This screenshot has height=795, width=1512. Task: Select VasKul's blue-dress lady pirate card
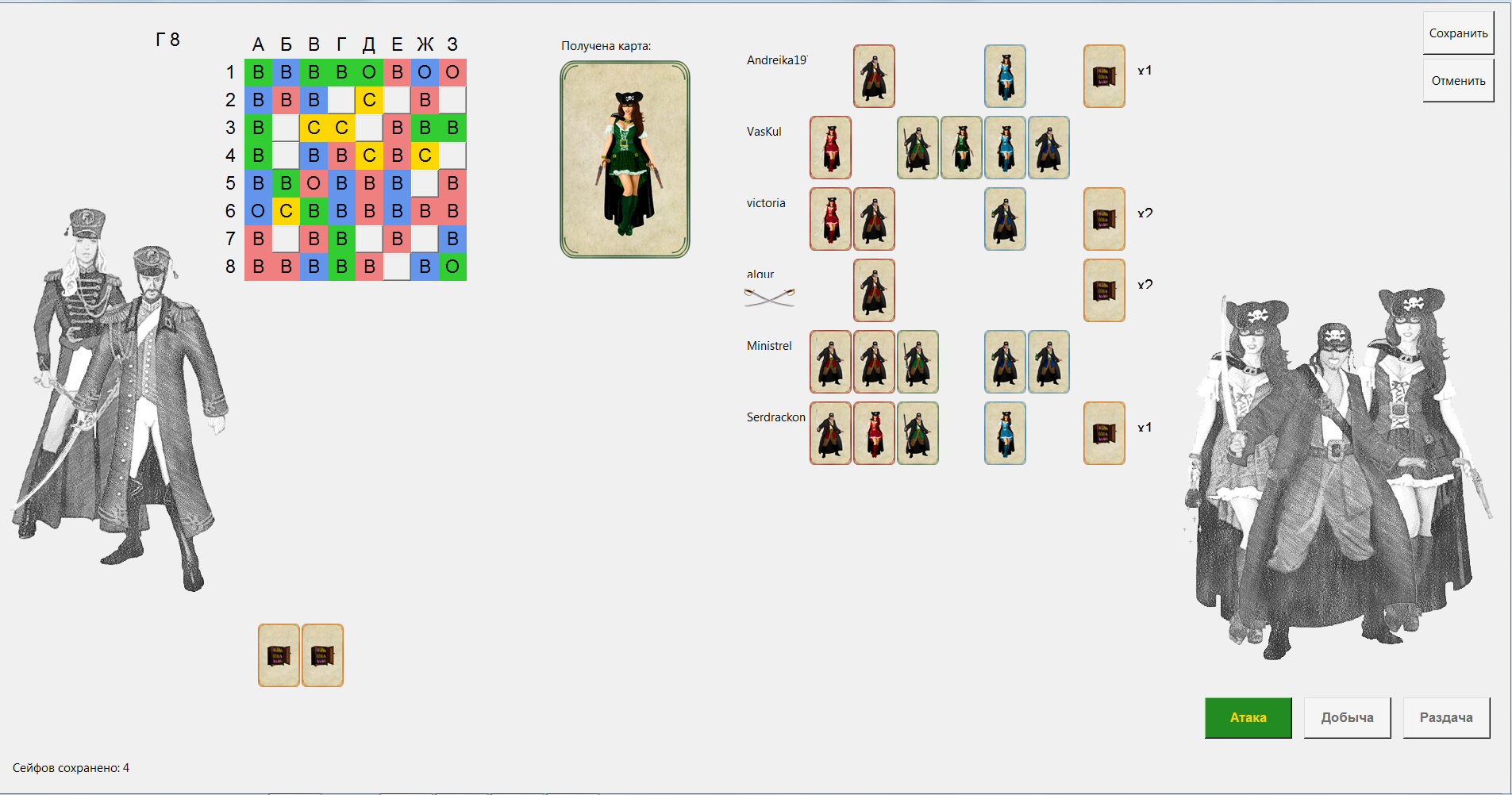tap(1005, 148)
